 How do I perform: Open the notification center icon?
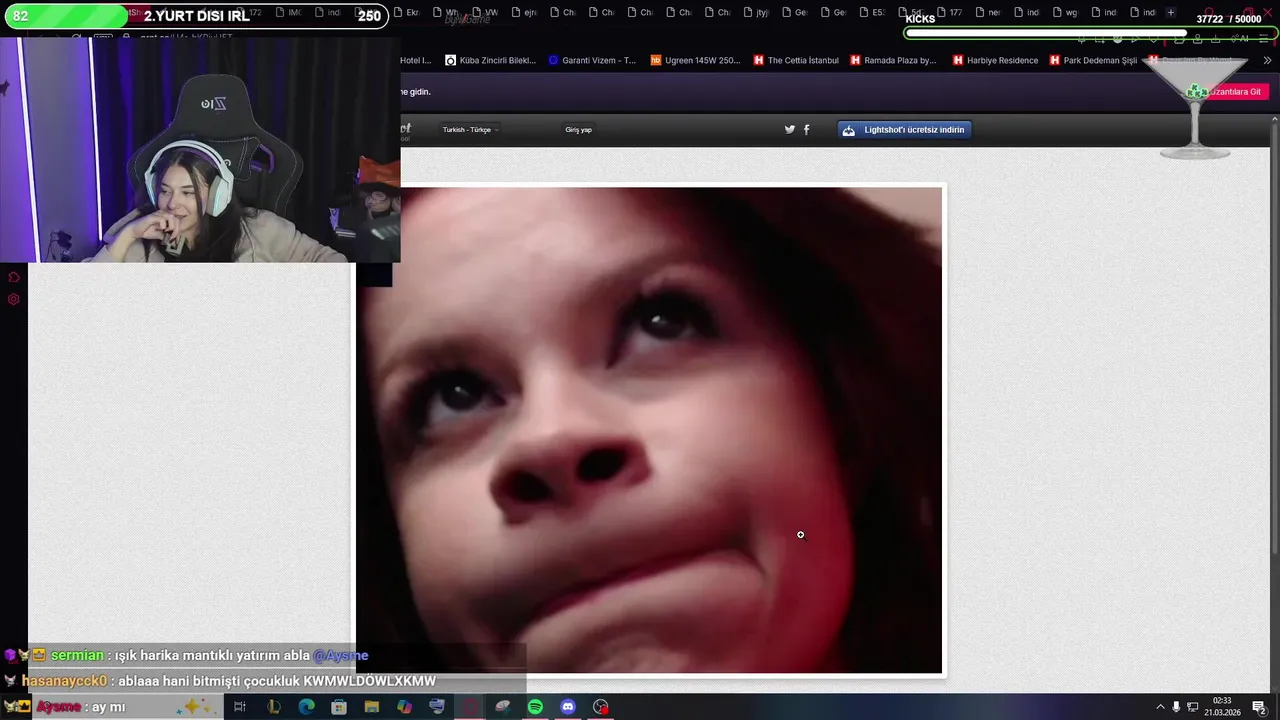[1259, 707]
